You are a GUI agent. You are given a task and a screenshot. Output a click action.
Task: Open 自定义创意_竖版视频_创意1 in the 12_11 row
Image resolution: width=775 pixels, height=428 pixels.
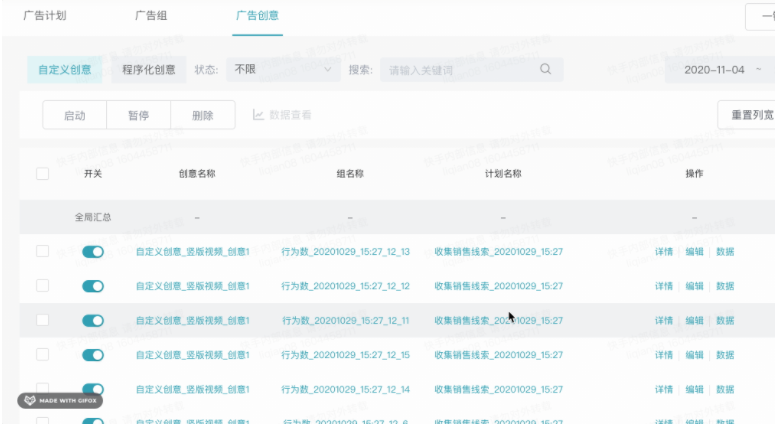[x=193, y=320]
